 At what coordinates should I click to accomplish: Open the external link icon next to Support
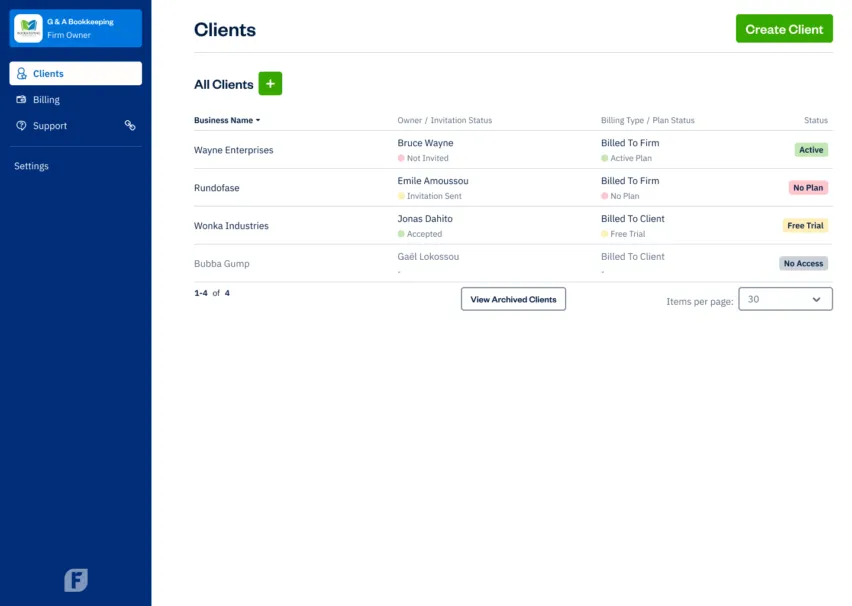(x=130, y=125)
